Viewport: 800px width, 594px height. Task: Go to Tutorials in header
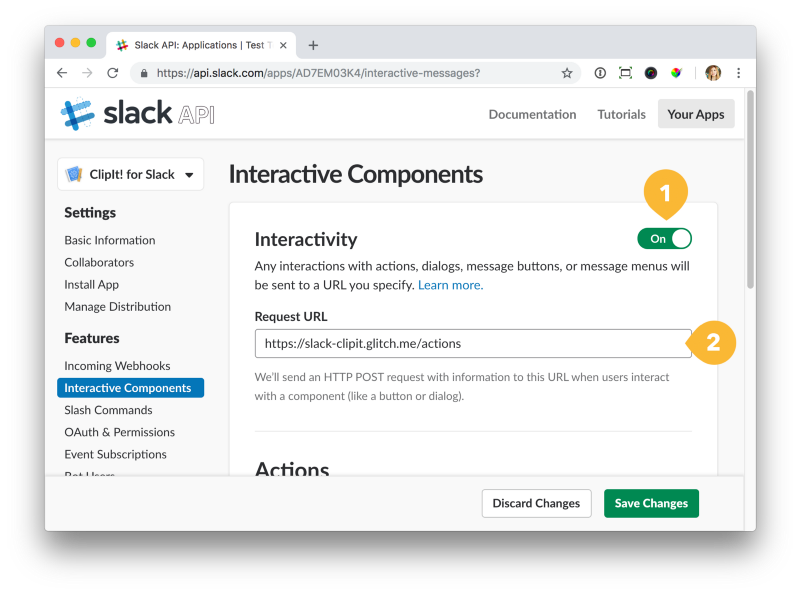pos(621,114)
